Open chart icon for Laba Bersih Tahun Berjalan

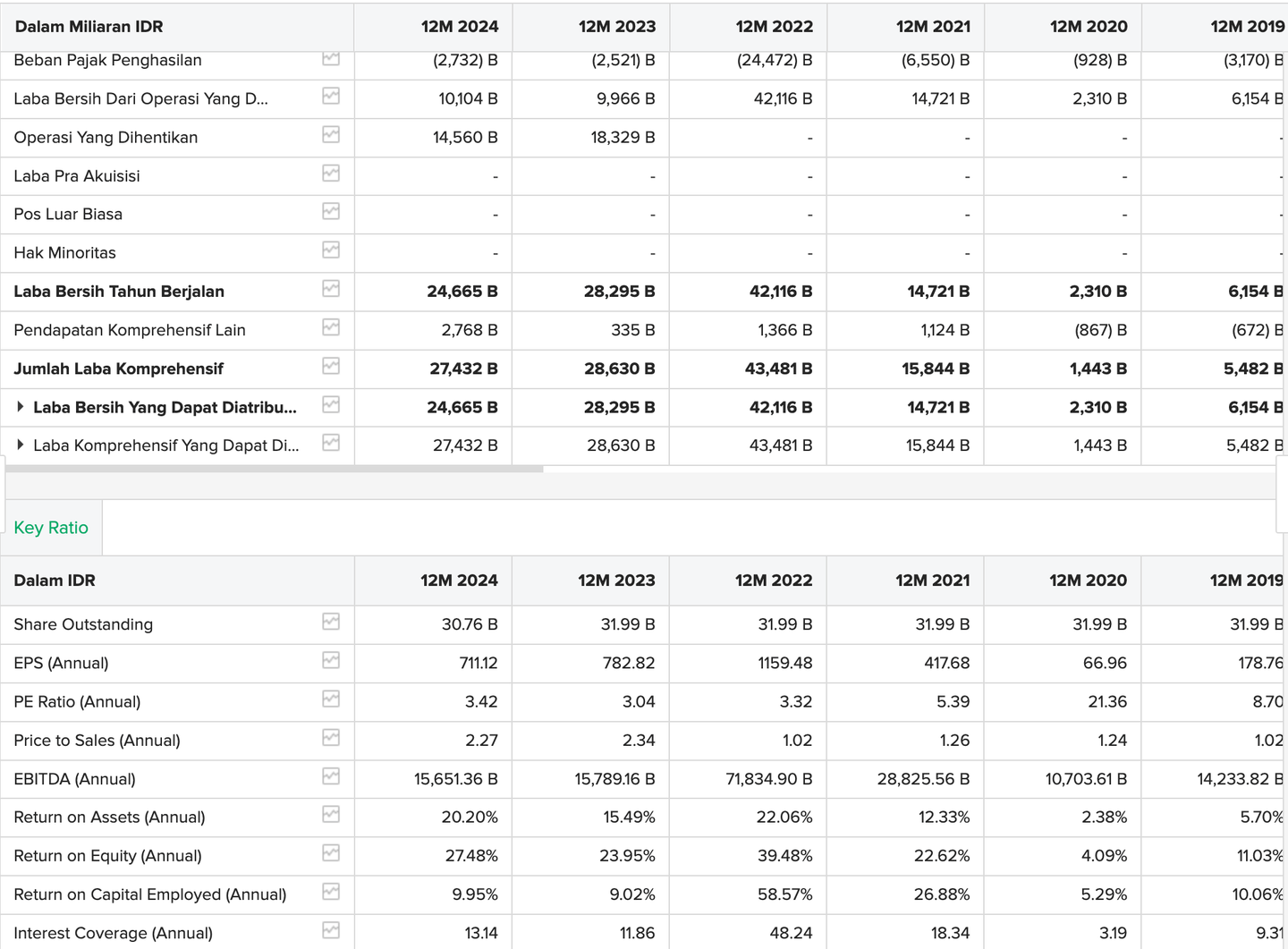tap(331, 289)
